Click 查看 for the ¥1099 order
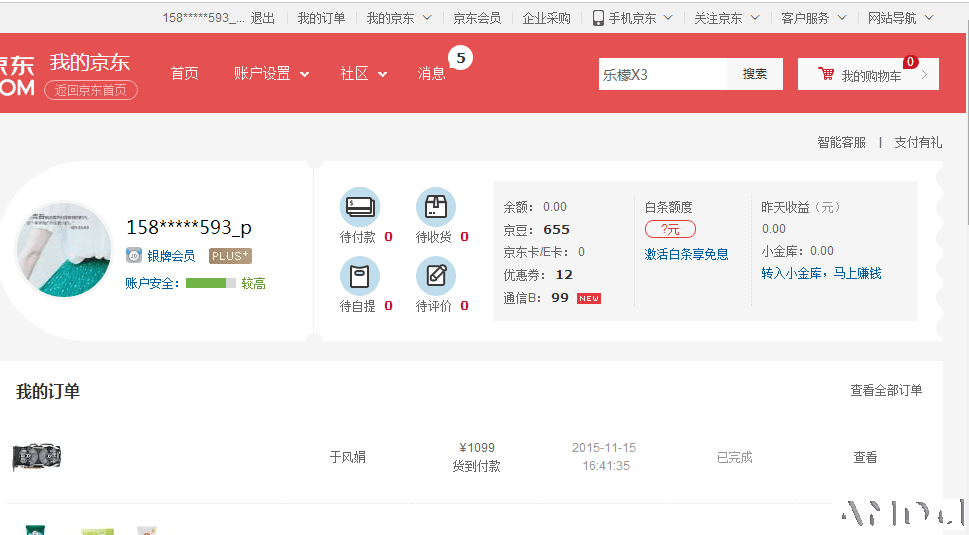The height and width of the screenshot is (535, 969). click(x=865, y=457)
